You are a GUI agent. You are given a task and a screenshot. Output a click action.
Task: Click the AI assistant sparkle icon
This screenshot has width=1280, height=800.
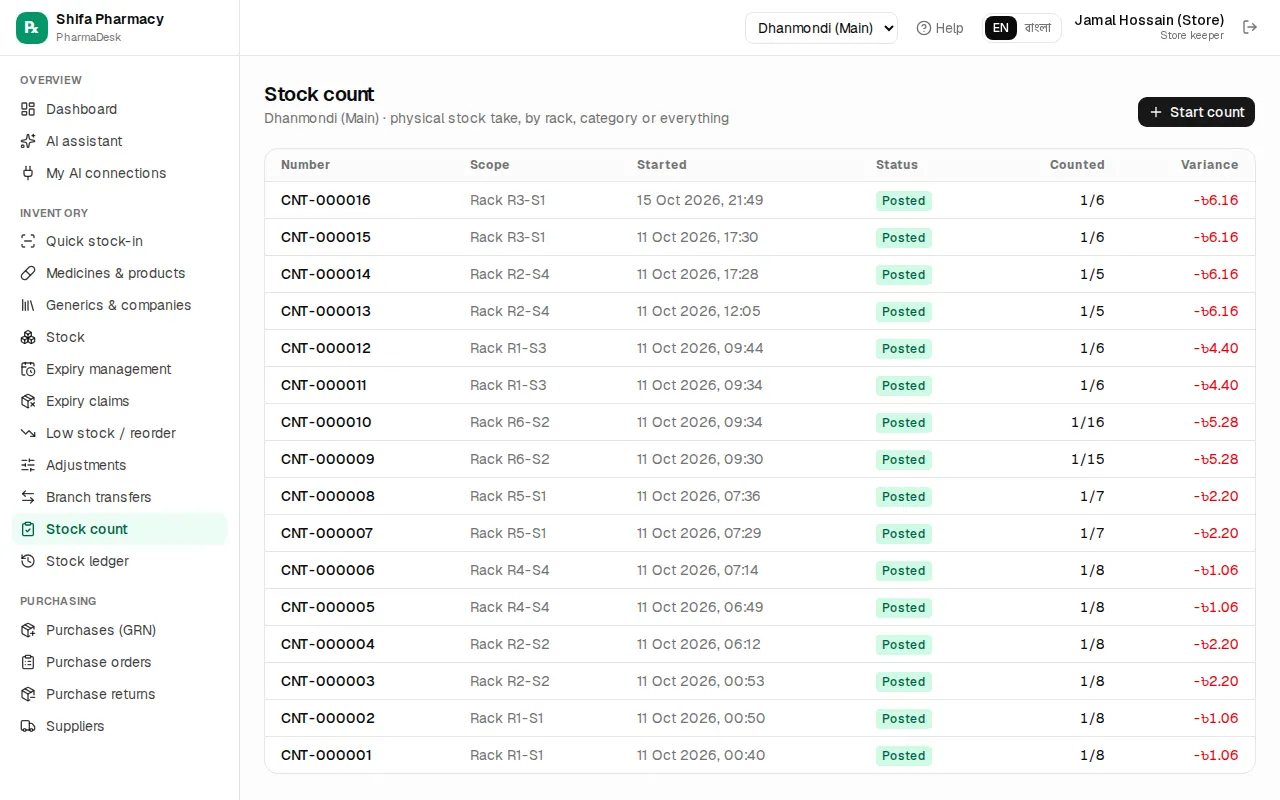(28, 141)
